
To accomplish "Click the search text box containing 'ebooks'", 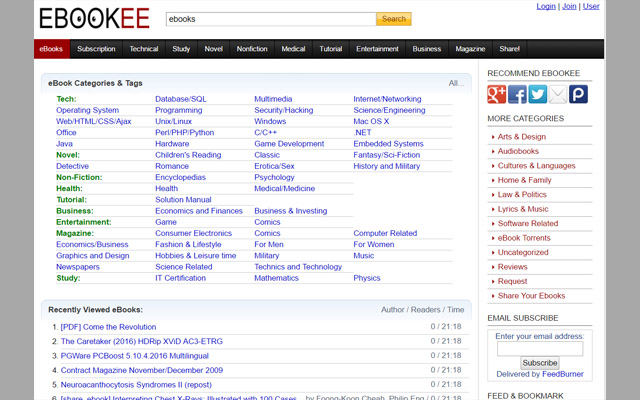I will pos(270,19).
